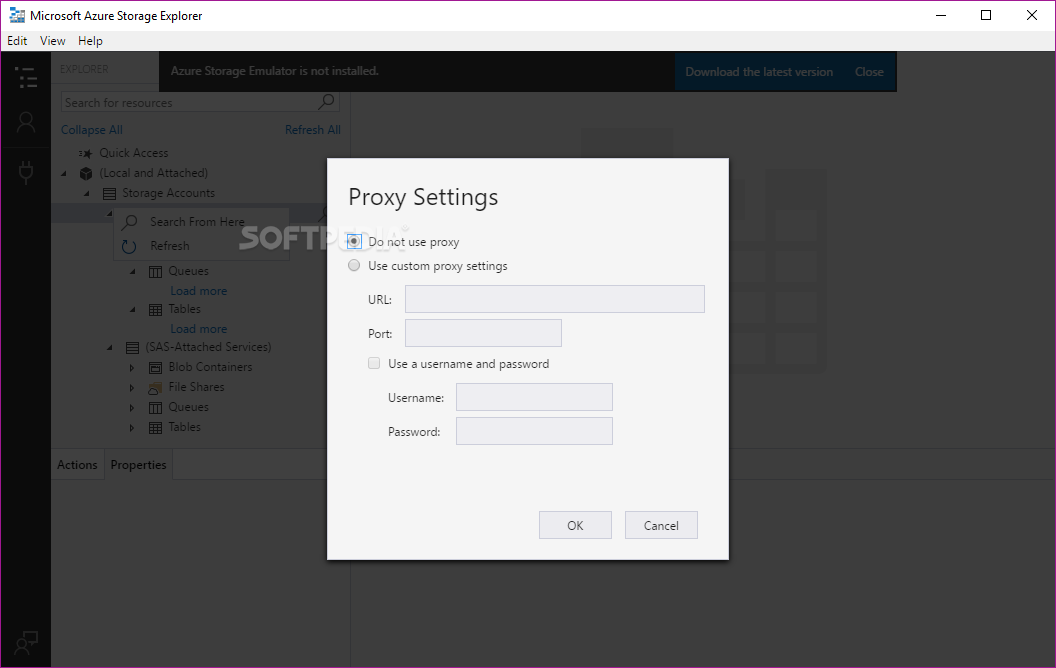
Task: Click the SAS-Attached Services icon
Action: point(133,347)
